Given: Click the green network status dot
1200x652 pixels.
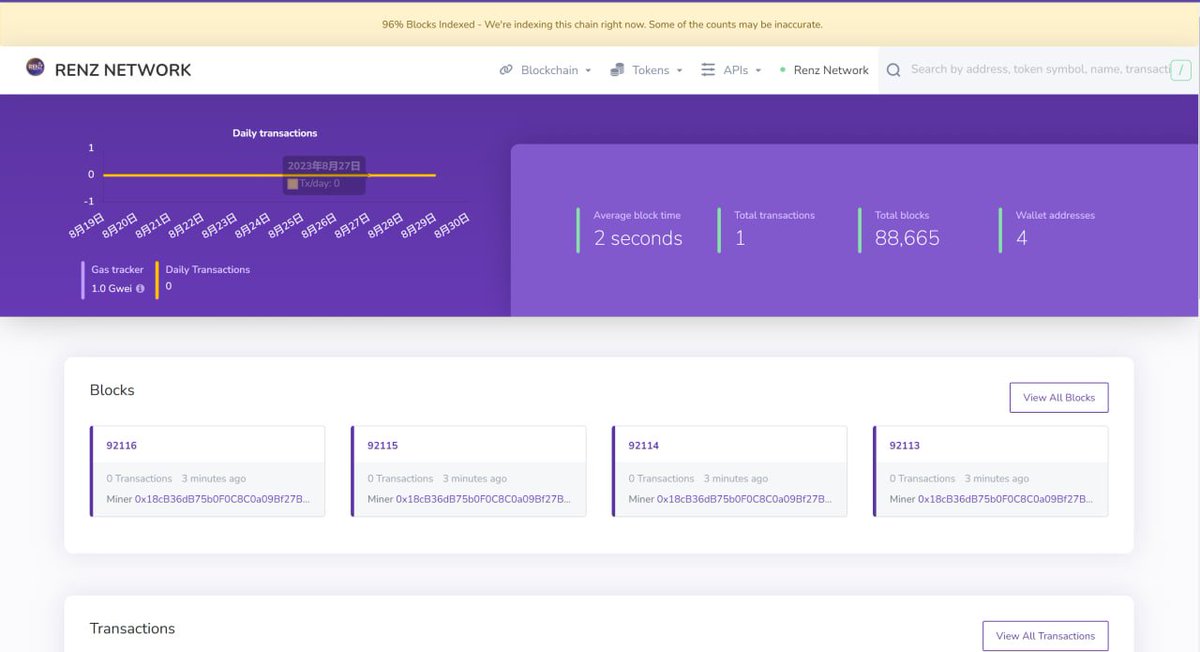Looking at the screenshot, I should (x=783, y=70).
